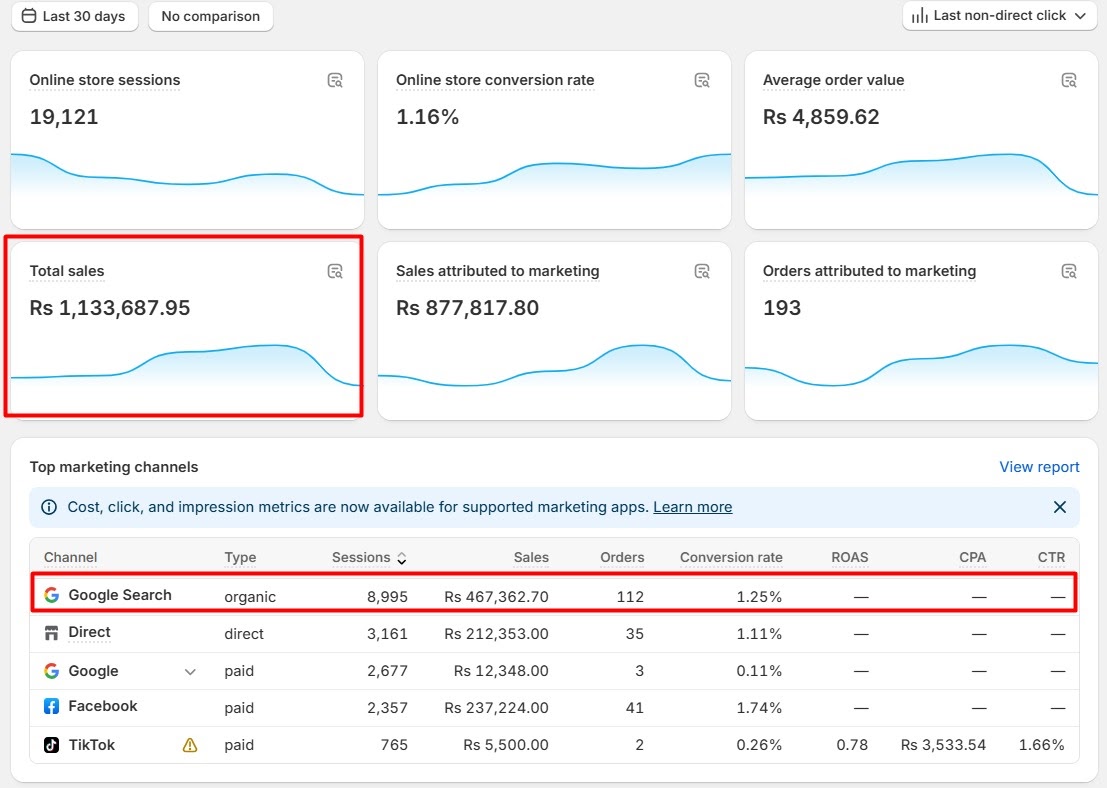Open report icon on Orders attributed to marketing card
This screenshot has height=788, width=1107.
coord(1069,271)
